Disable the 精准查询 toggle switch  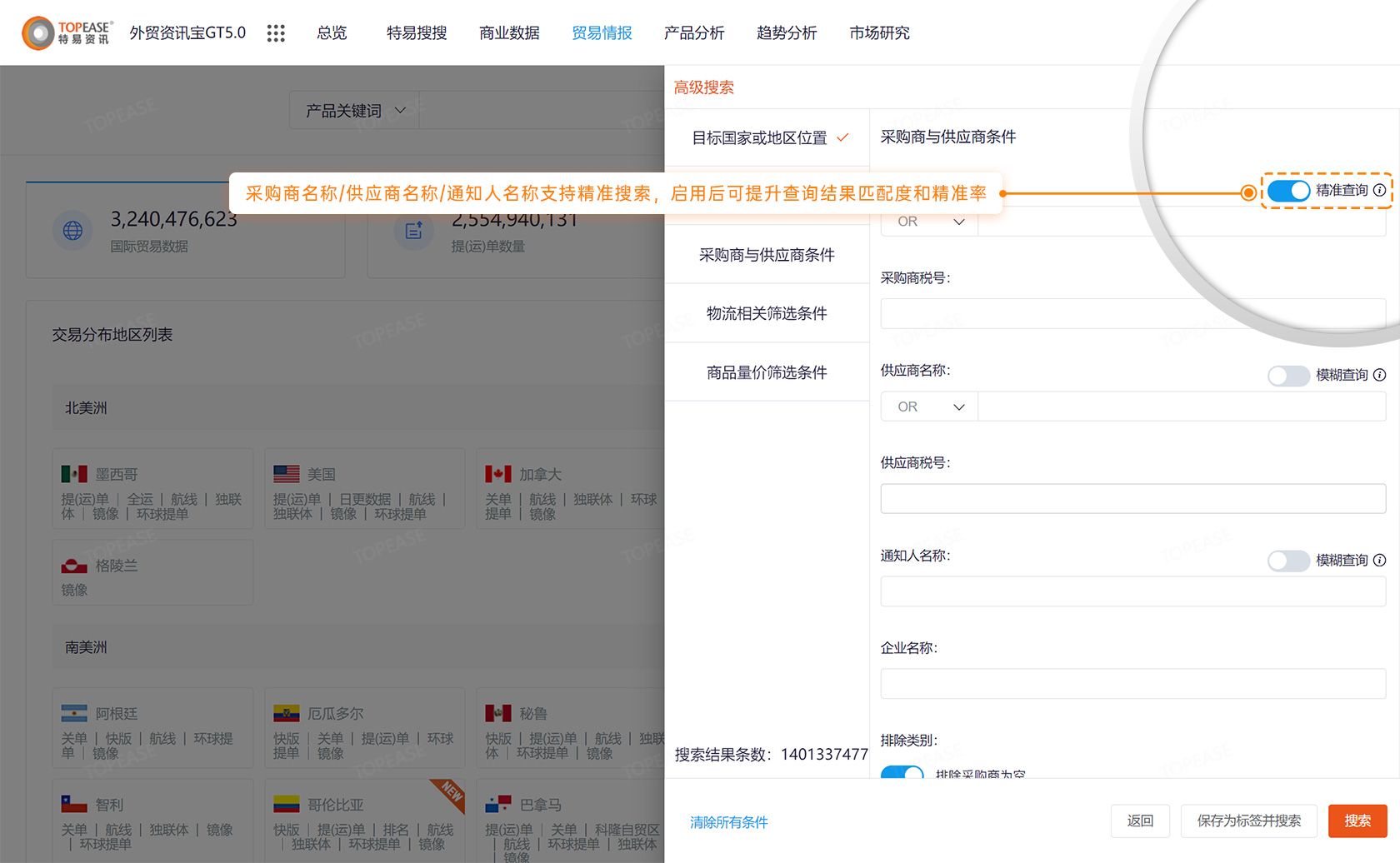(x=1288, y=191)
